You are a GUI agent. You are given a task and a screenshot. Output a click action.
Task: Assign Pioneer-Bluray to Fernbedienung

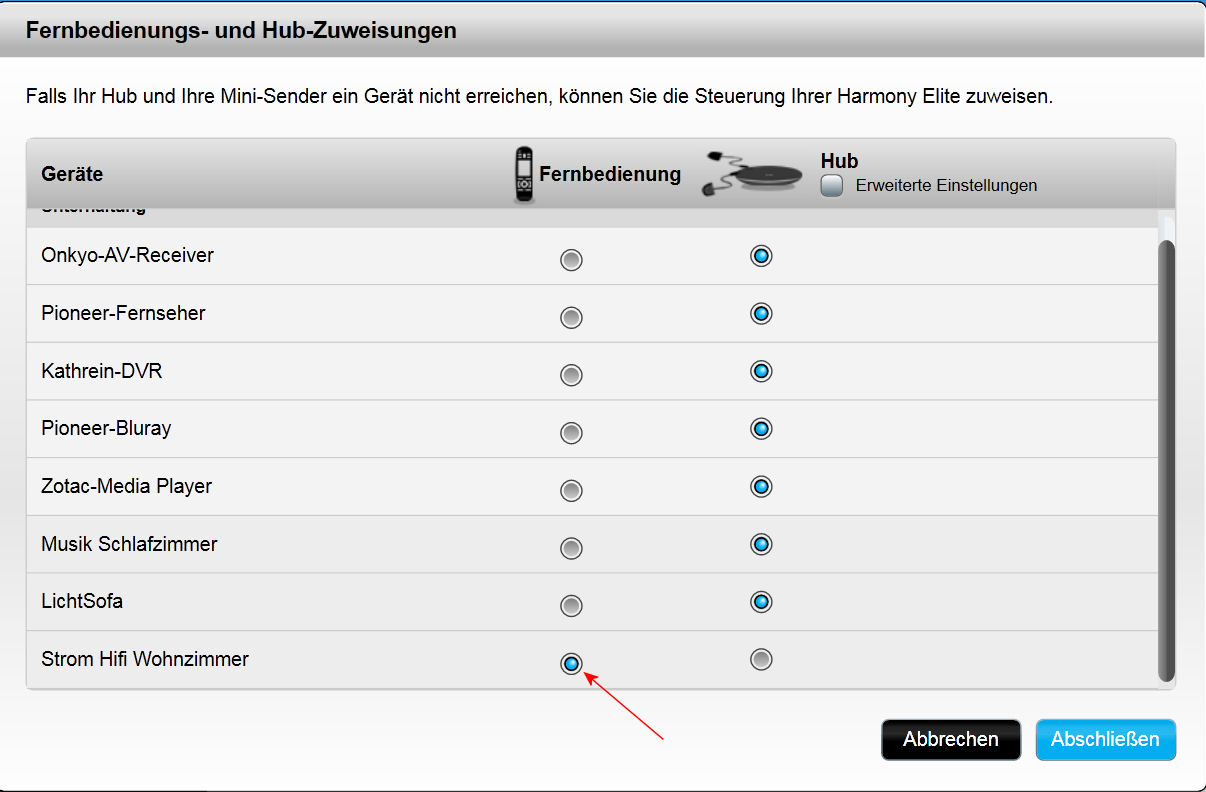(571, 433)
